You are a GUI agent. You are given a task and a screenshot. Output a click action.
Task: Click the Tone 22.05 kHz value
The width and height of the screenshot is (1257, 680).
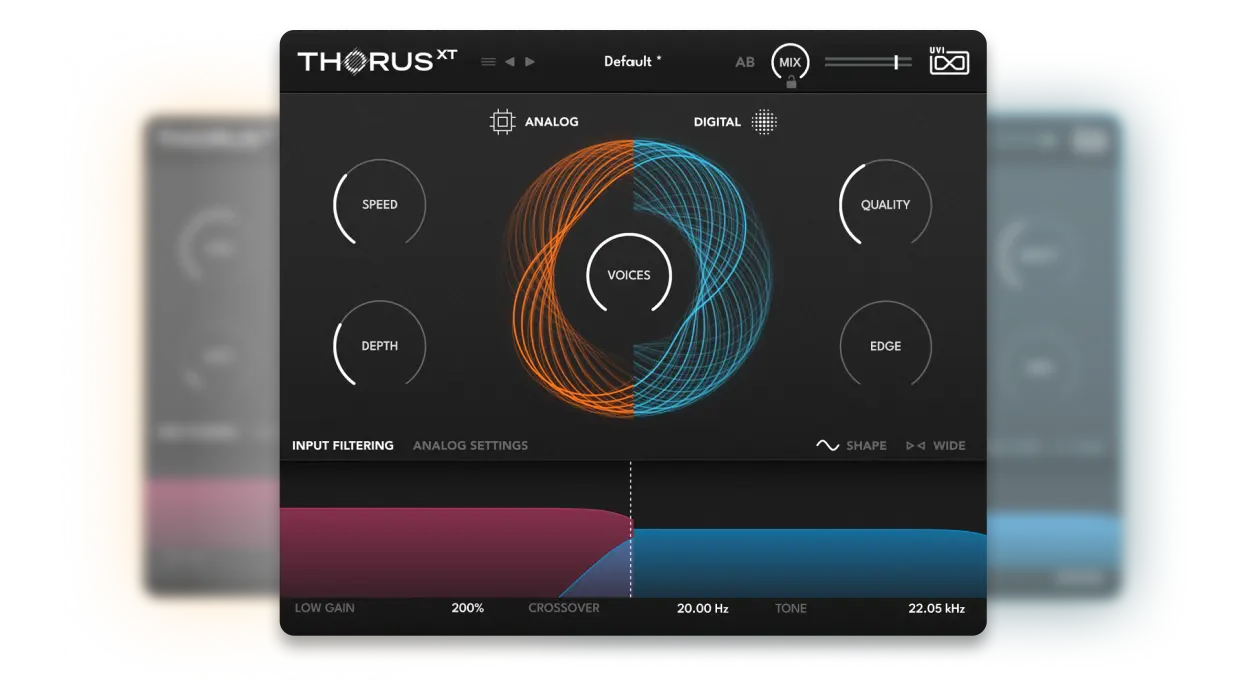coord(937,608)
